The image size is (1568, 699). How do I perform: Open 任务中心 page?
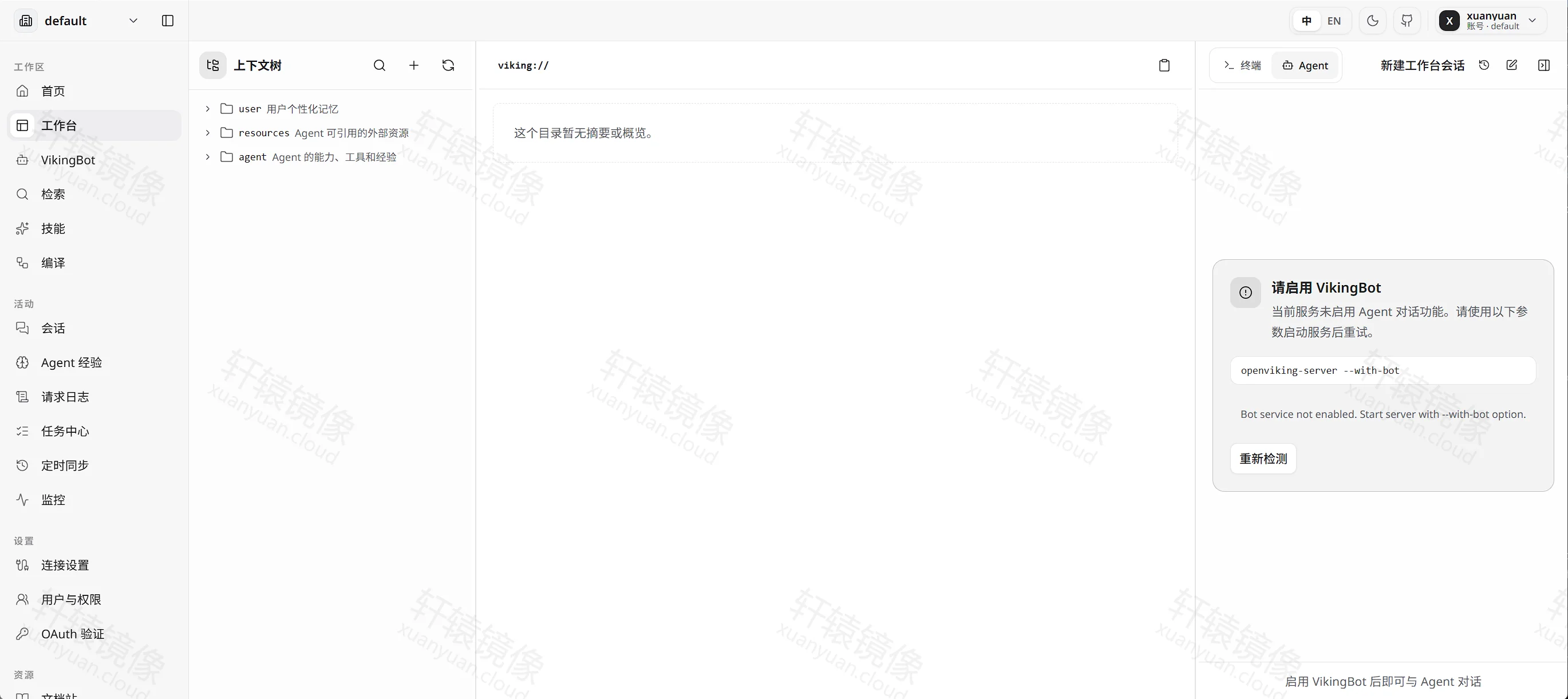coord(94,431)
